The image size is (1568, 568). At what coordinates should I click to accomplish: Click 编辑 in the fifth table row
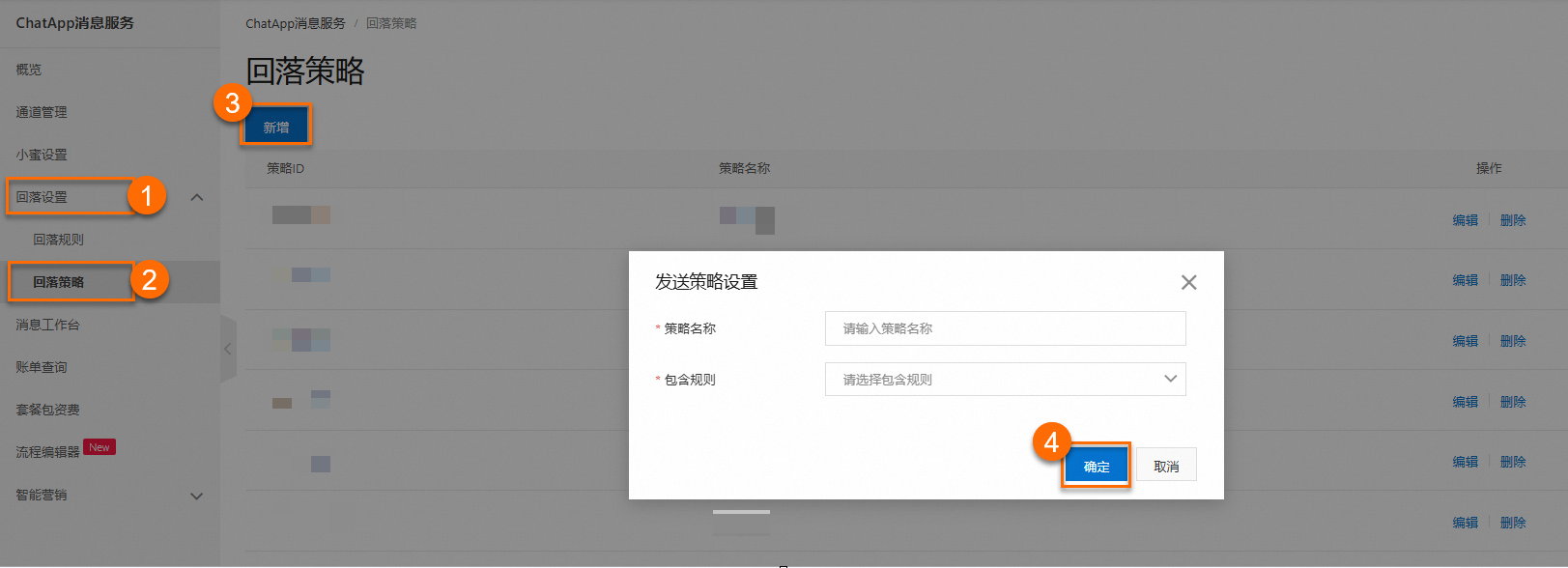click(x=1466, y=462)
